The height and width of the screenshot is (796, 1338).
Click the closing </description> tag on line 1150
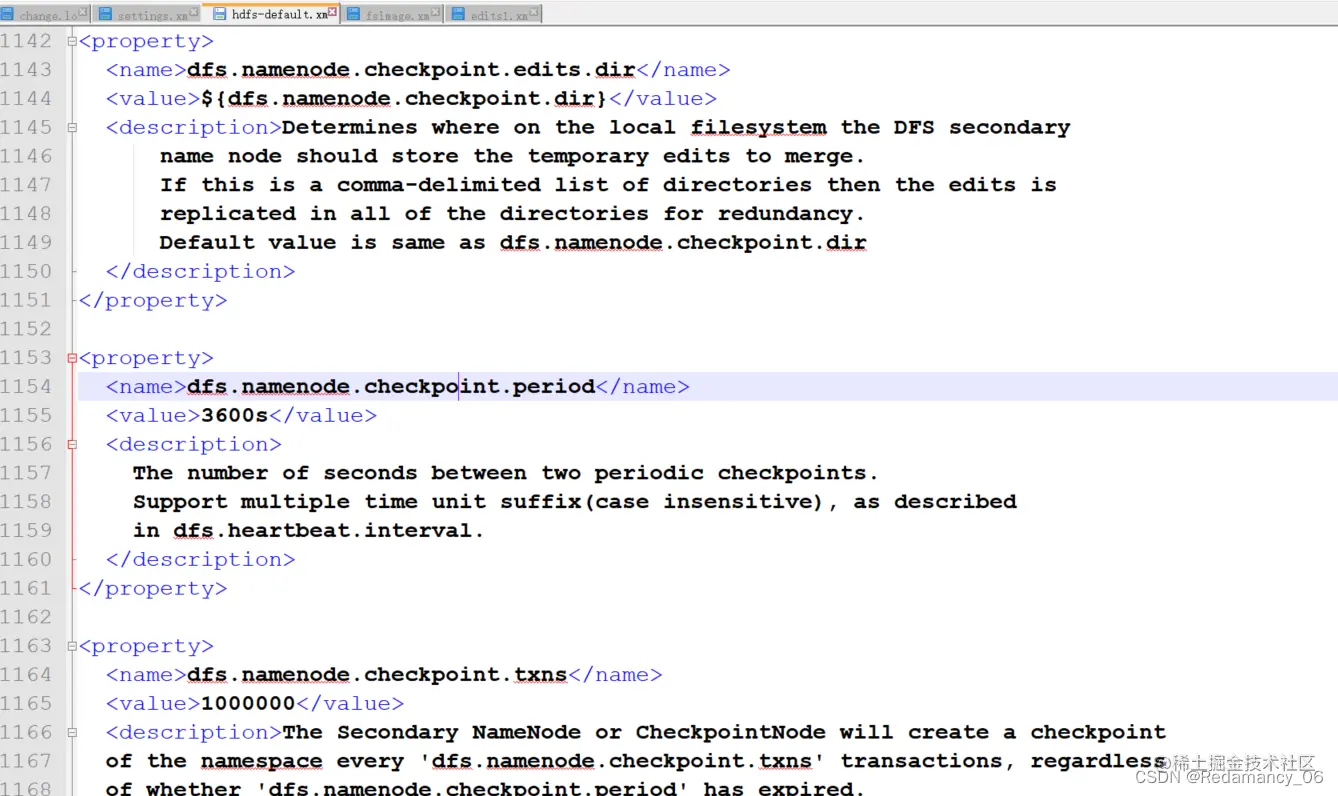[201, 271]
